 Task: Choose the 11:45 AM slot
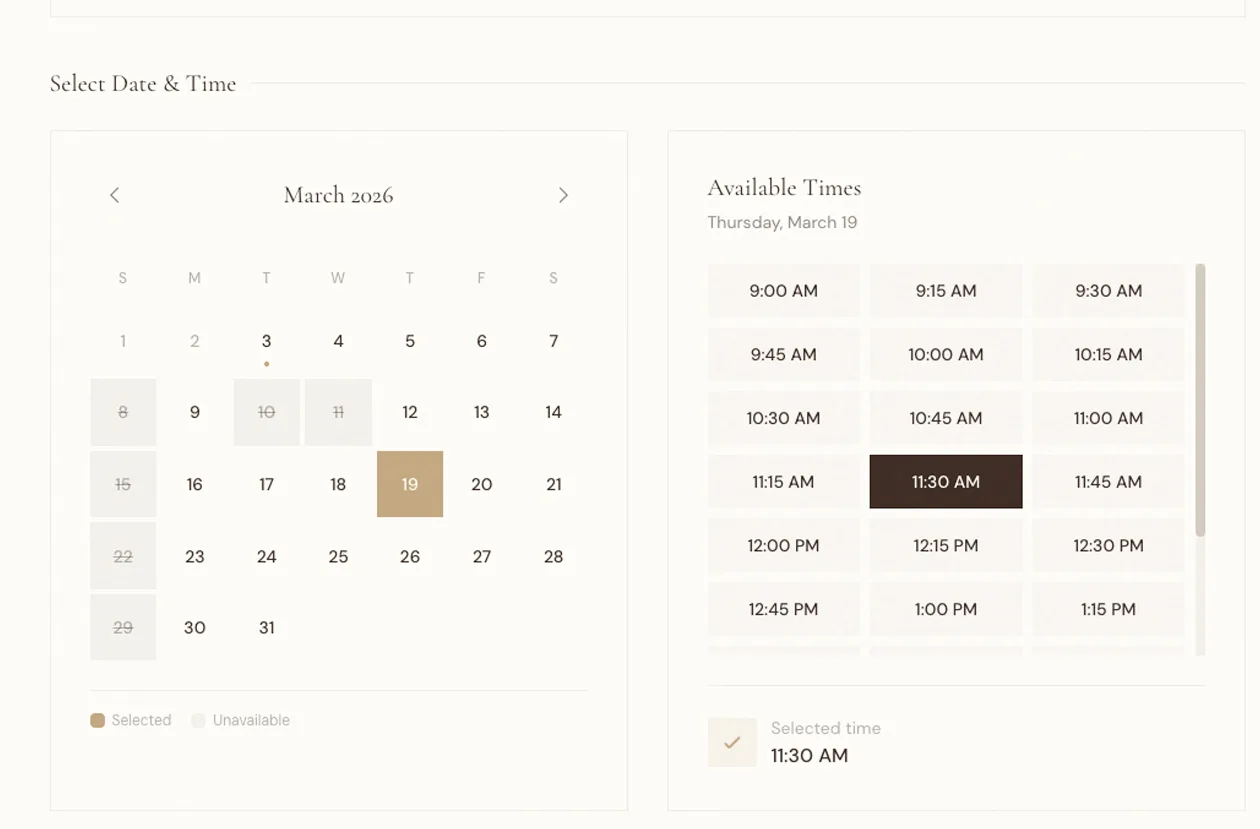click(1108, 482)
